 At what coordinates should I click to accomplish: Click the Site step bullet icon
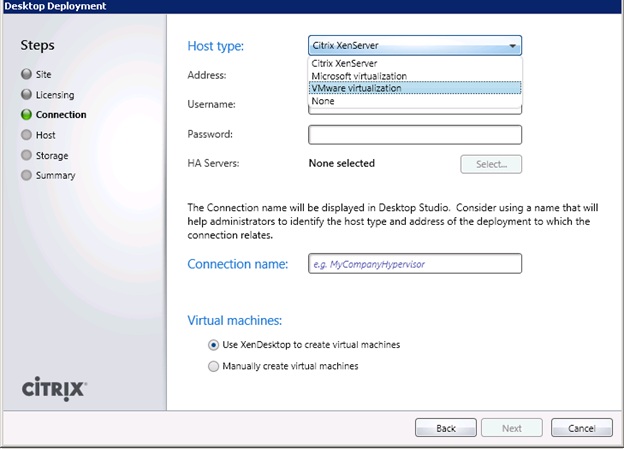coord(26,74)
